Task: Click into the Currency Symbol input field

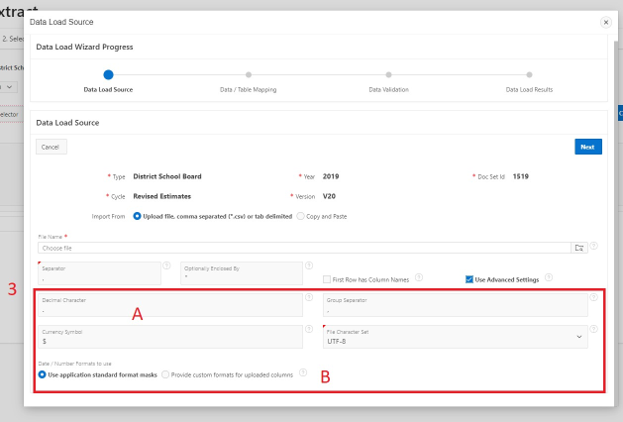Action: tap(168, 340)
